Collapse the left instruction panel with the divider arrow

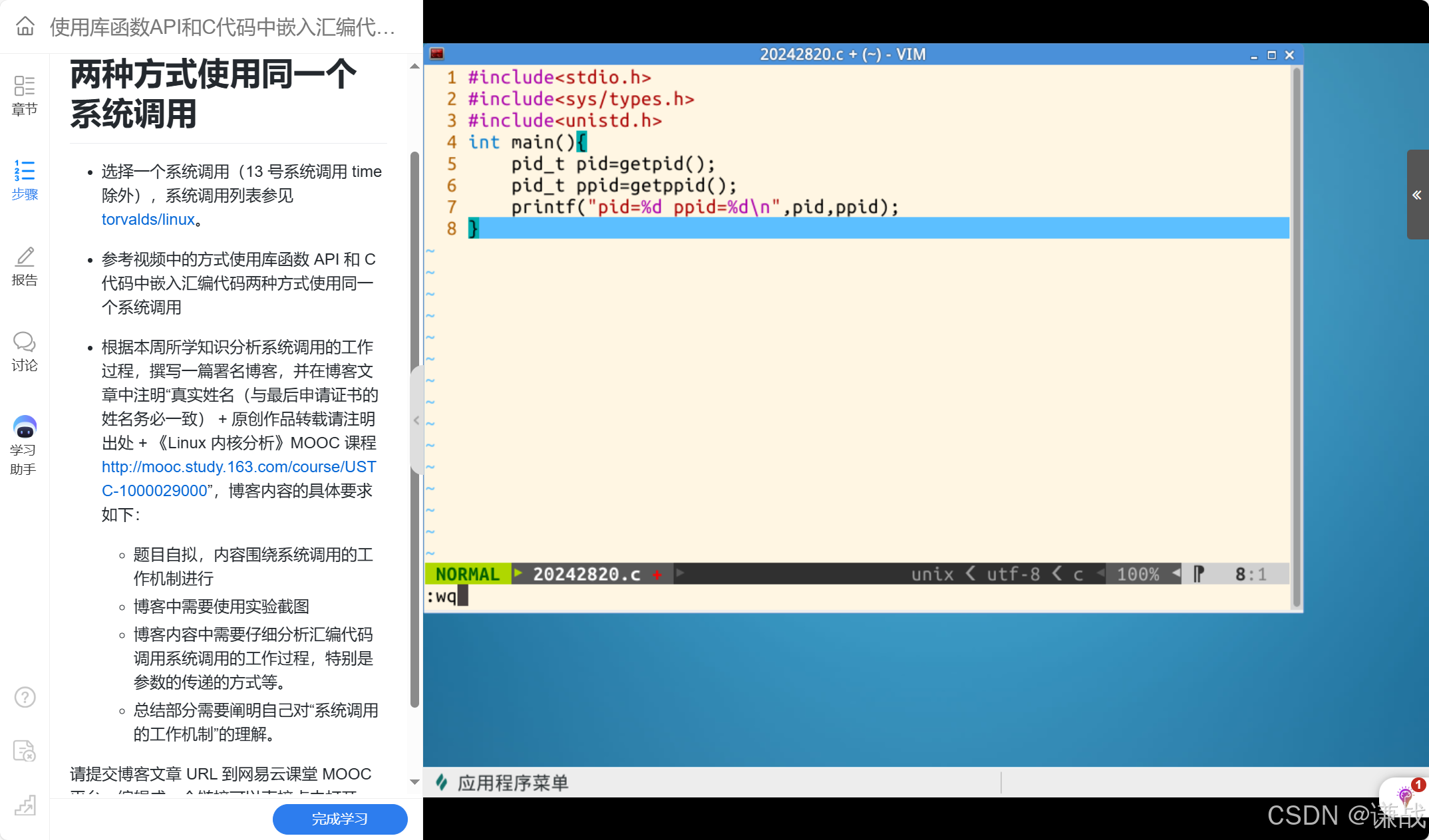(x=416, y=420)
